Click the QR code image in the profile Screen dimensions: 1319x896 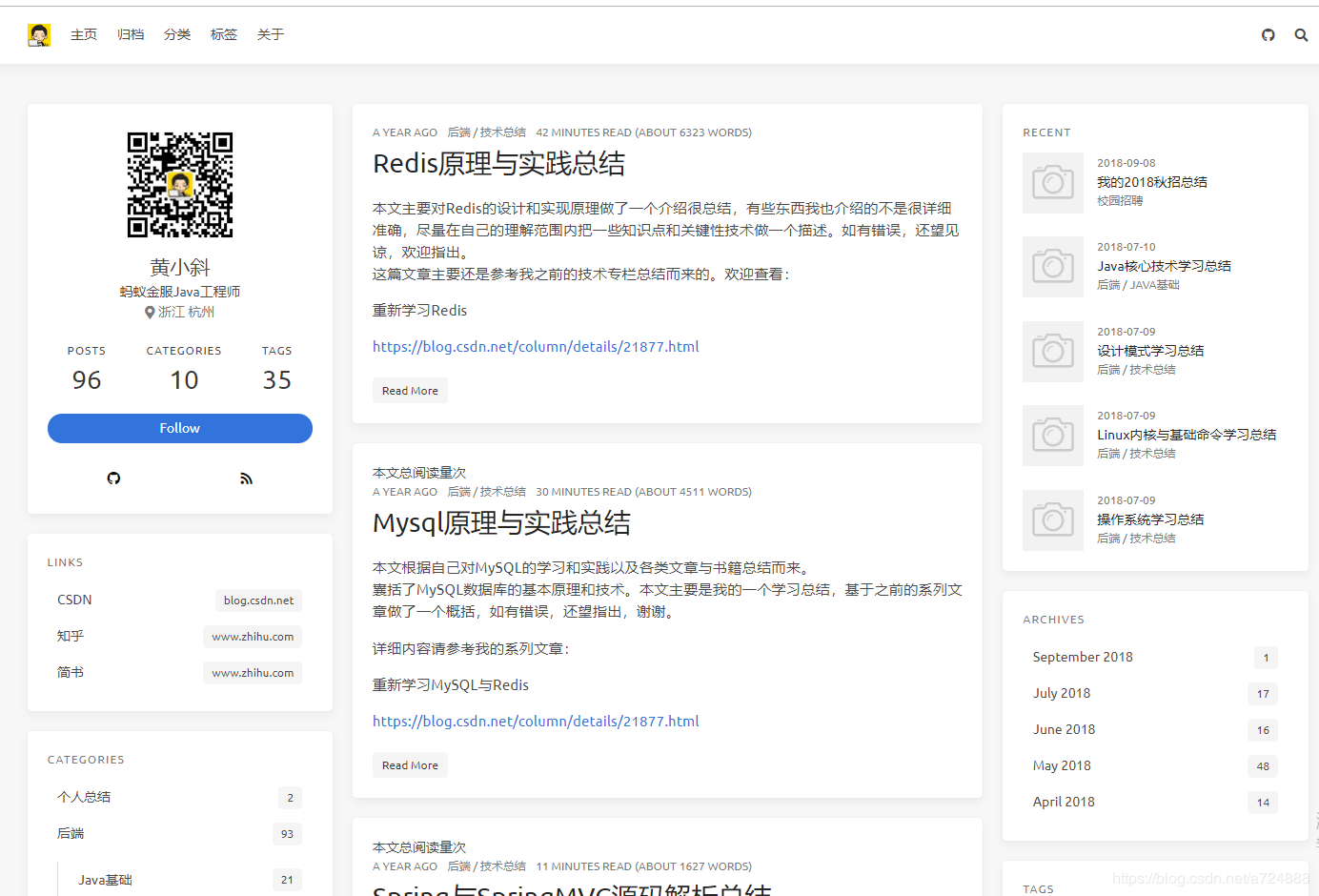point(179,184)
